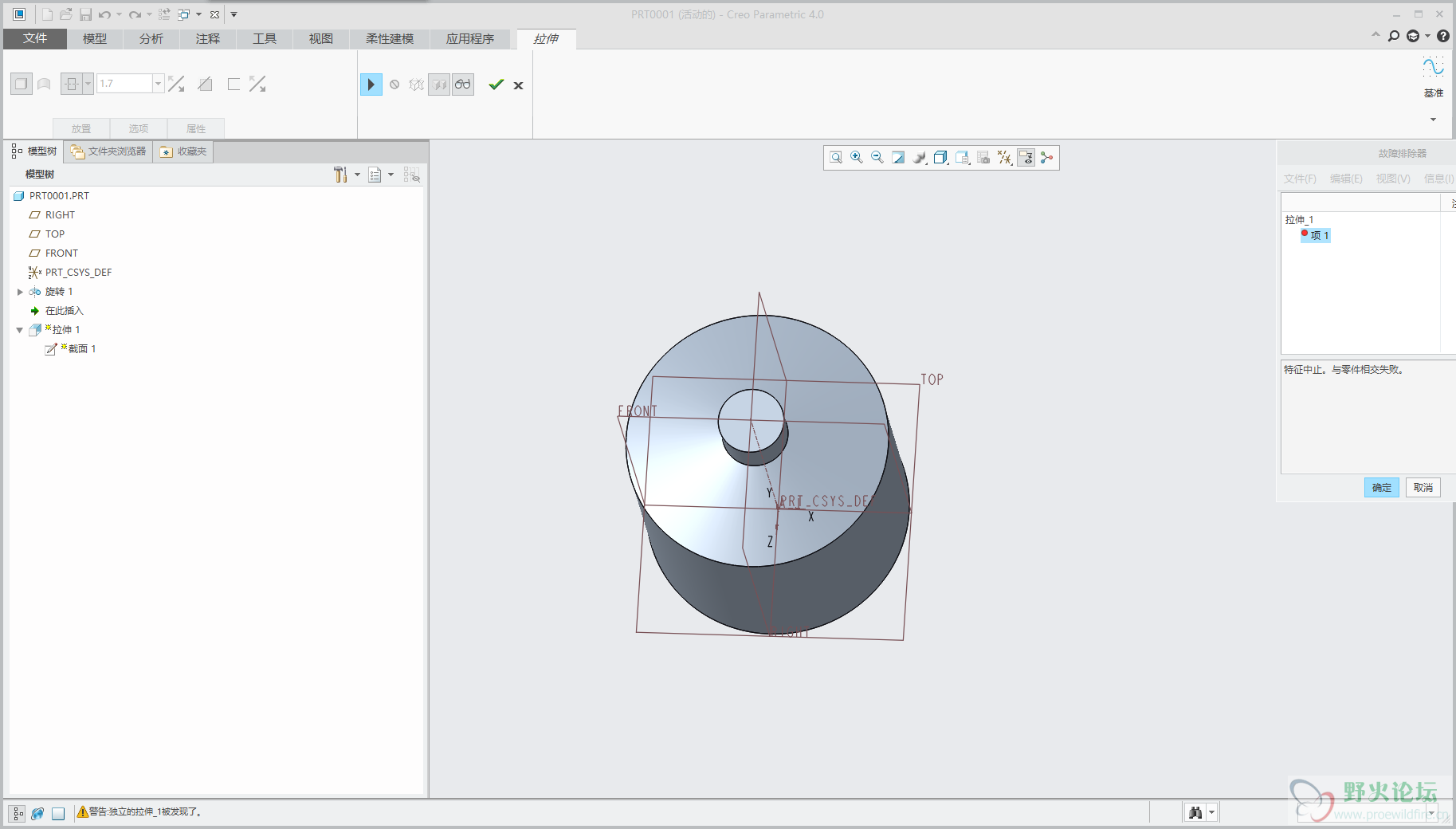Open the datum display filters icon

point(1005,158)
